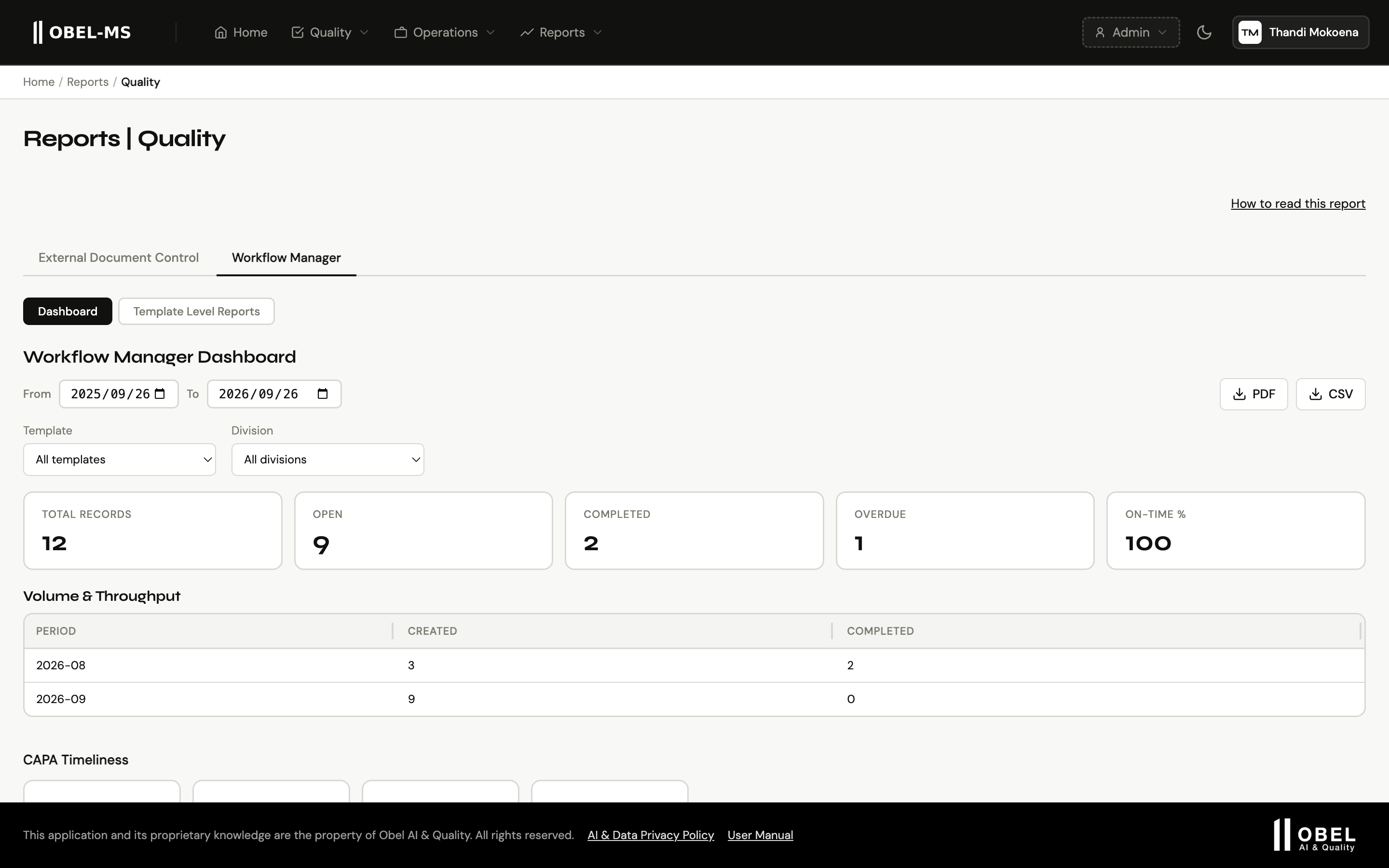This screenshot has height=868, width=1389.
Task: Expand the Operations menu chevron
Action: pos(490,32)
